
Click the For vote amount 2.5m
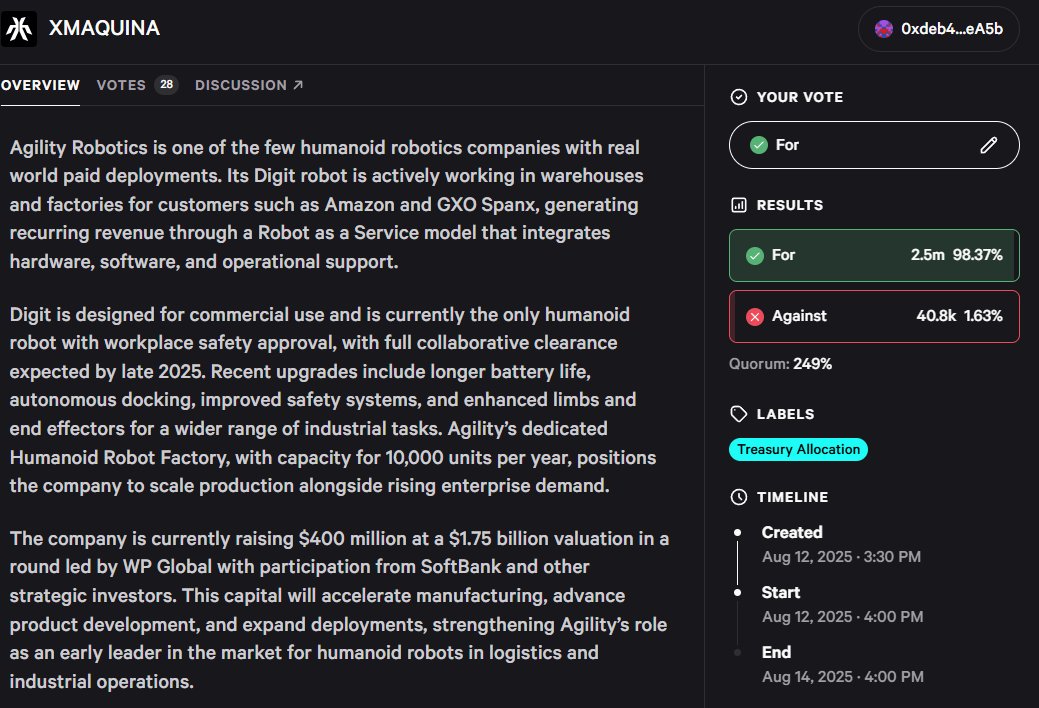[x=928, y=255]
